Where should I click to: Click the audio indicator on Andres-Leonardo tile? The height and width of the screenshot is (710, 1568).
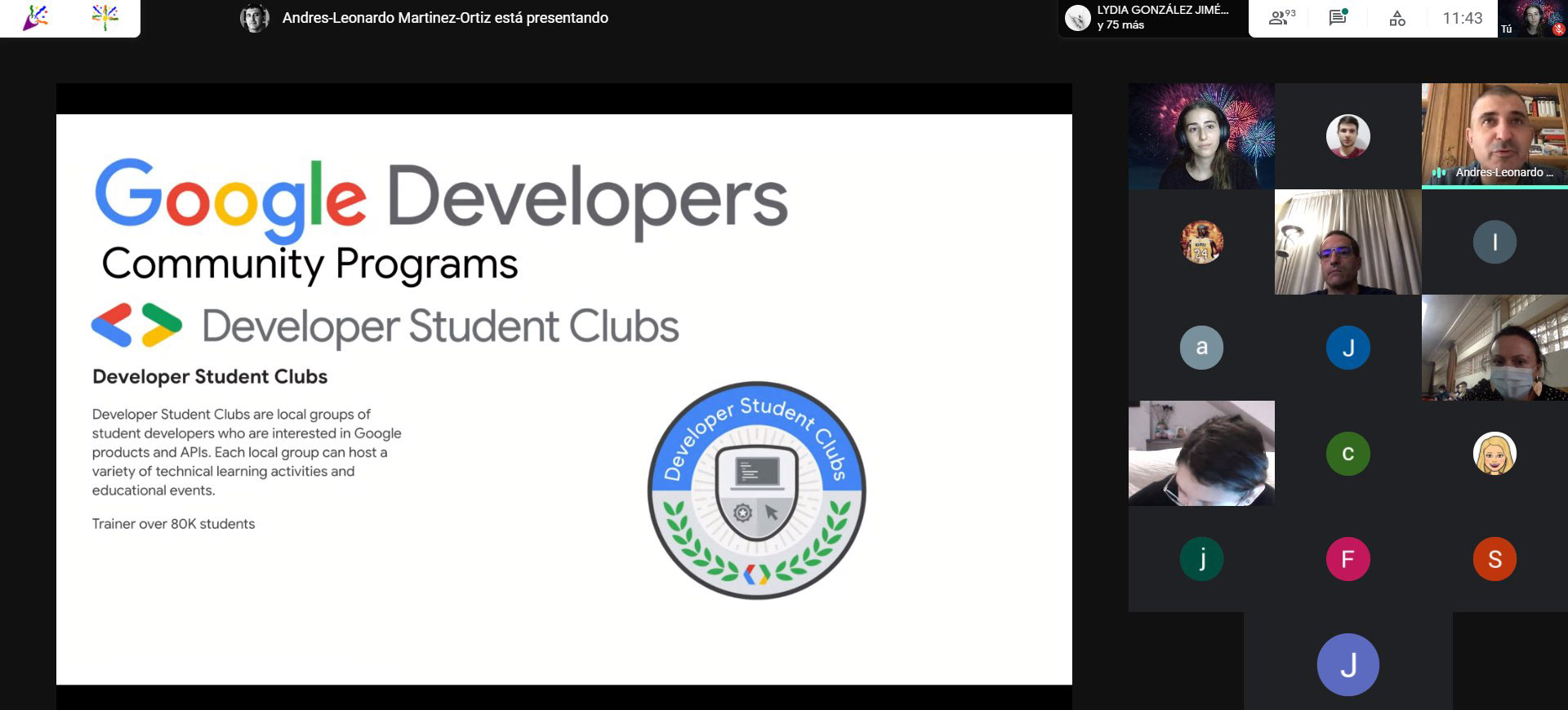pyautogui.click(x=1439, y=173)
